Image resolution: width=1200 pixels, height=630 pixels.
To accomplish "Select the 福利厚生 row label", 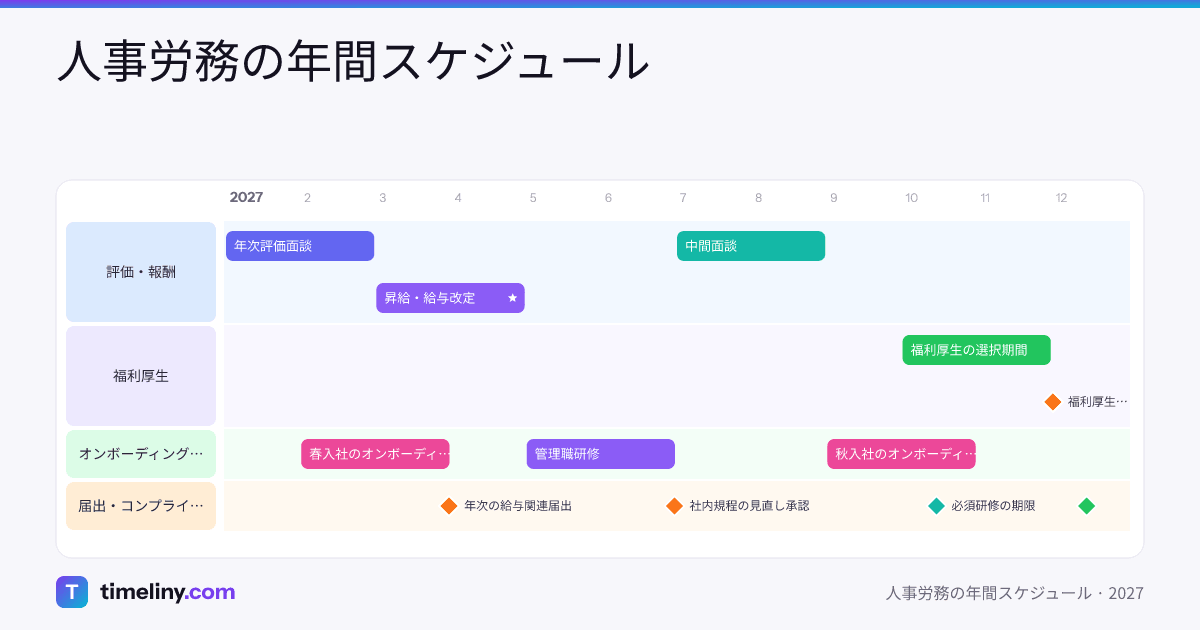I will [x=141, y=376].
